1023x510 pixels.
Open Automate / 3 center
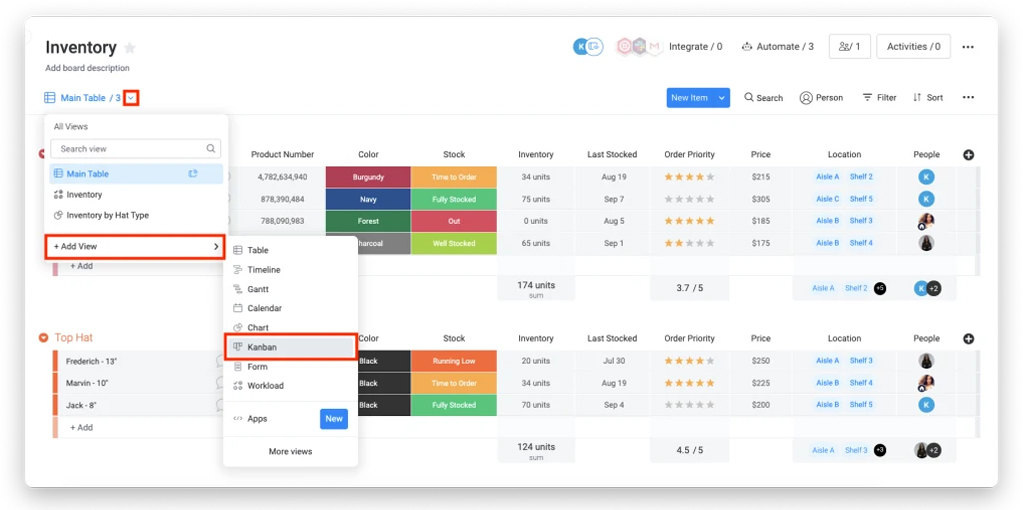pyautogui.click(x=778, y=47)
